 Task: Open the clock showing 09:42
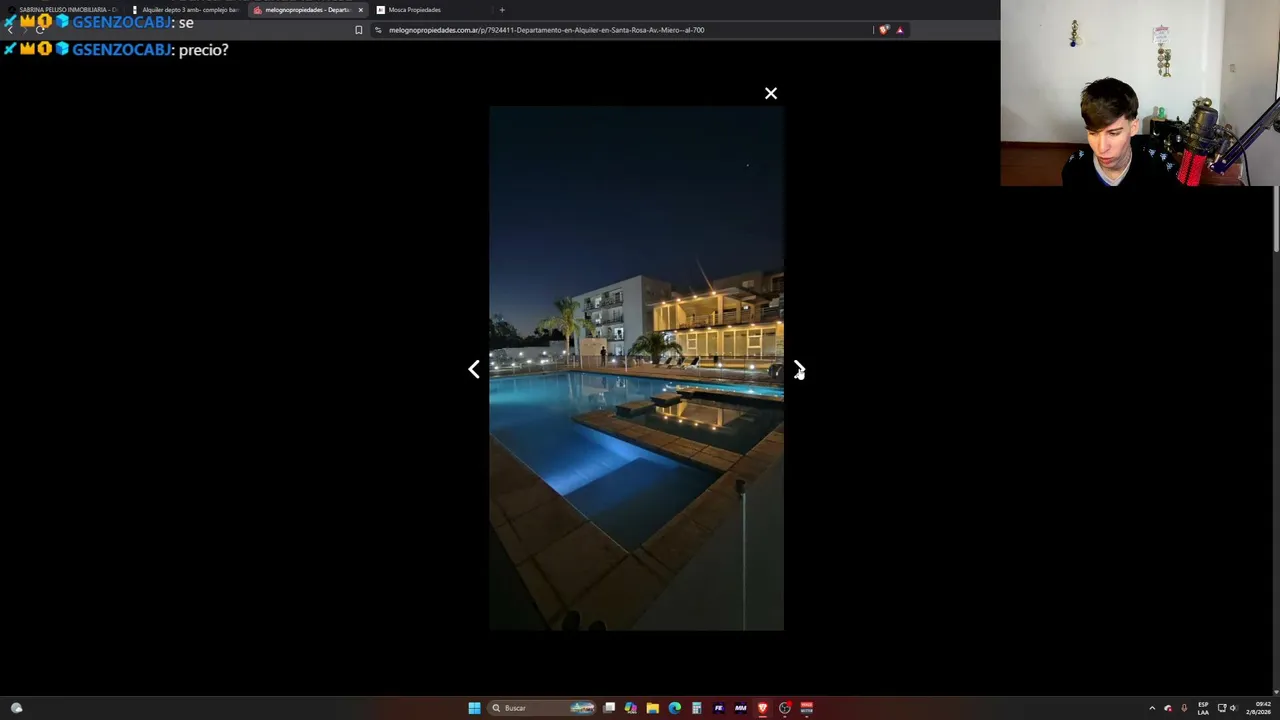point(1259,708)
